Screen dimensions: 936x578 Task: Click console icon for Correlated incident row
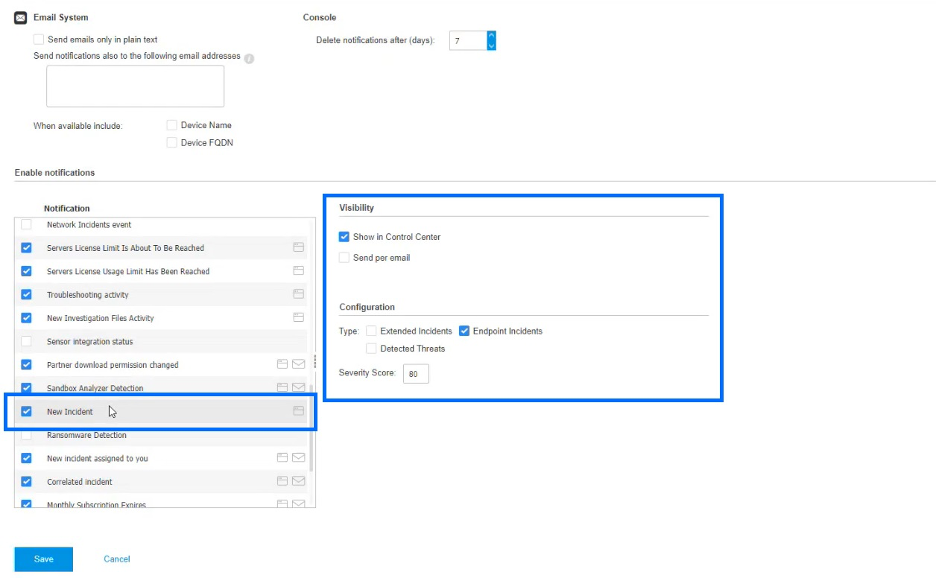(282, 481)
